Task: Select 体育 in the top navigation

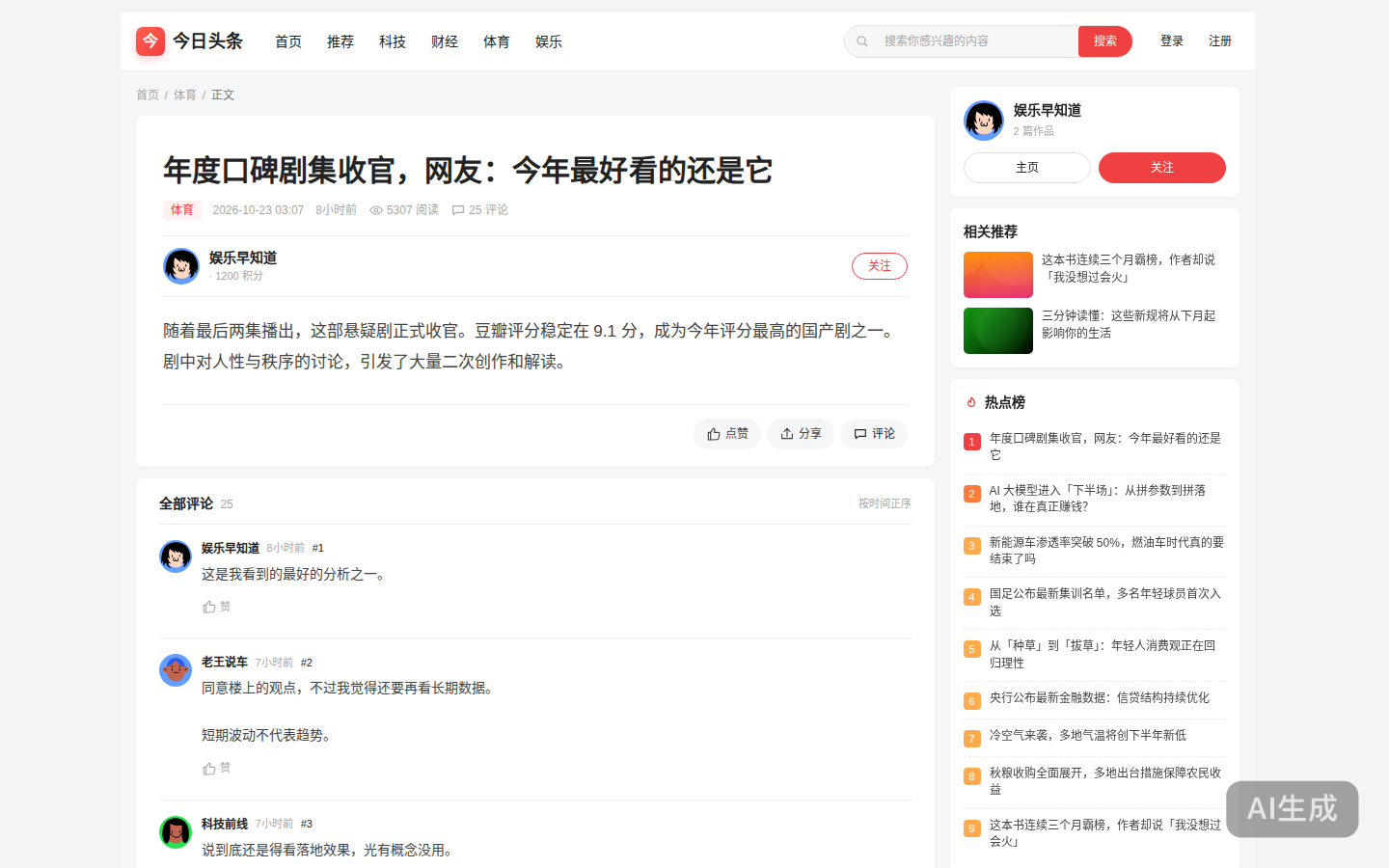Action: 497,41
